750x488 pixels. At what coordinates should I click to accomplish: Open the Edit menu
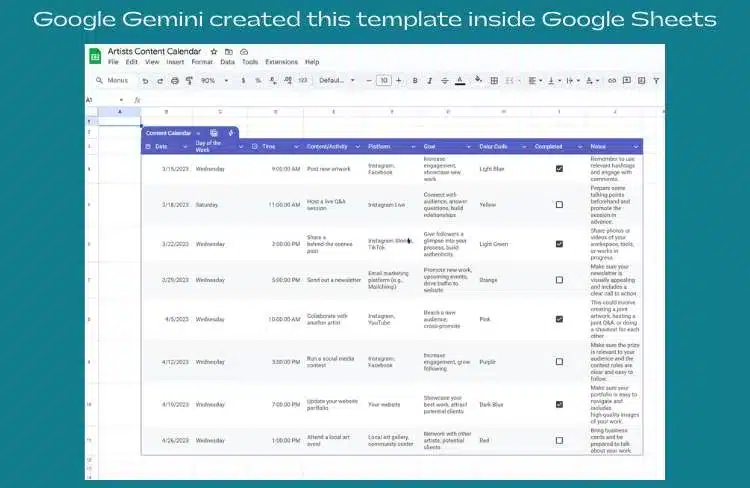[x=132, y=62]
